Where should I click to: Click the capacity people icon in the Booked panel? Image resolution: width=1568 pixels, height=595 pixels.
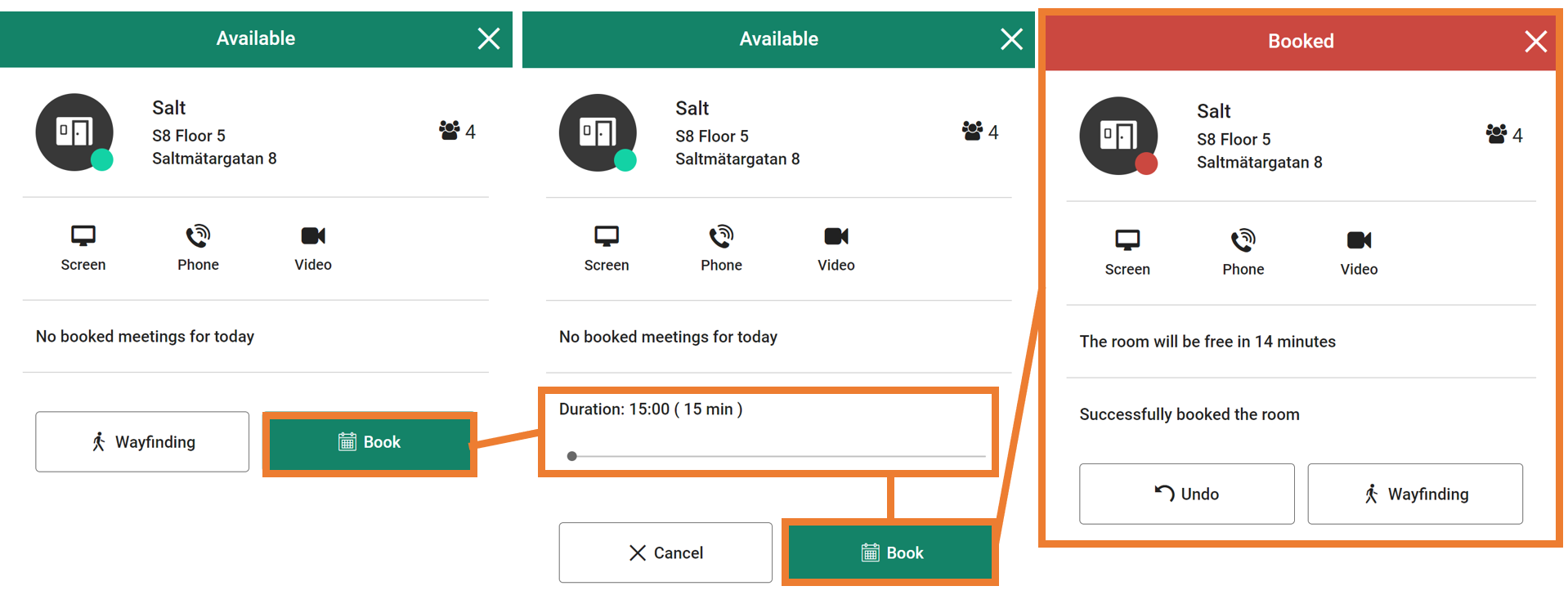coord(1496,135)
